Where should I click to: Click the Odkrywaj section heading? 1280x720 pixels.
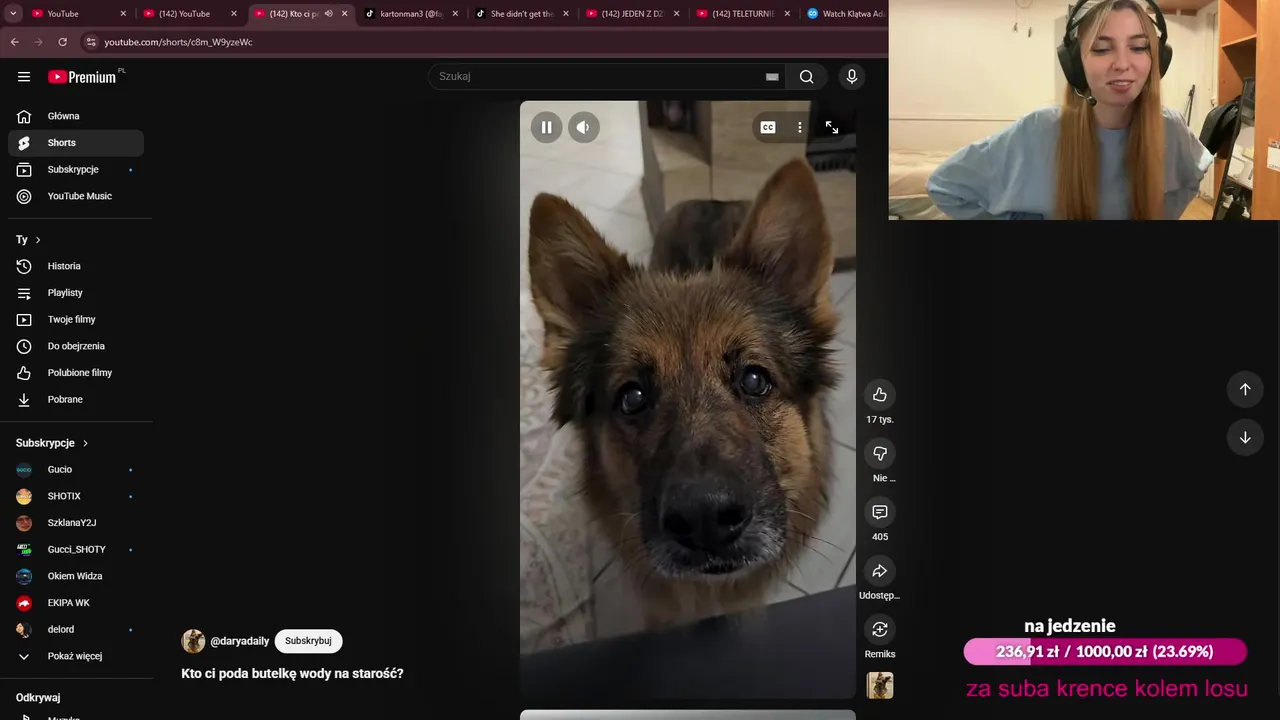point(38,698)
